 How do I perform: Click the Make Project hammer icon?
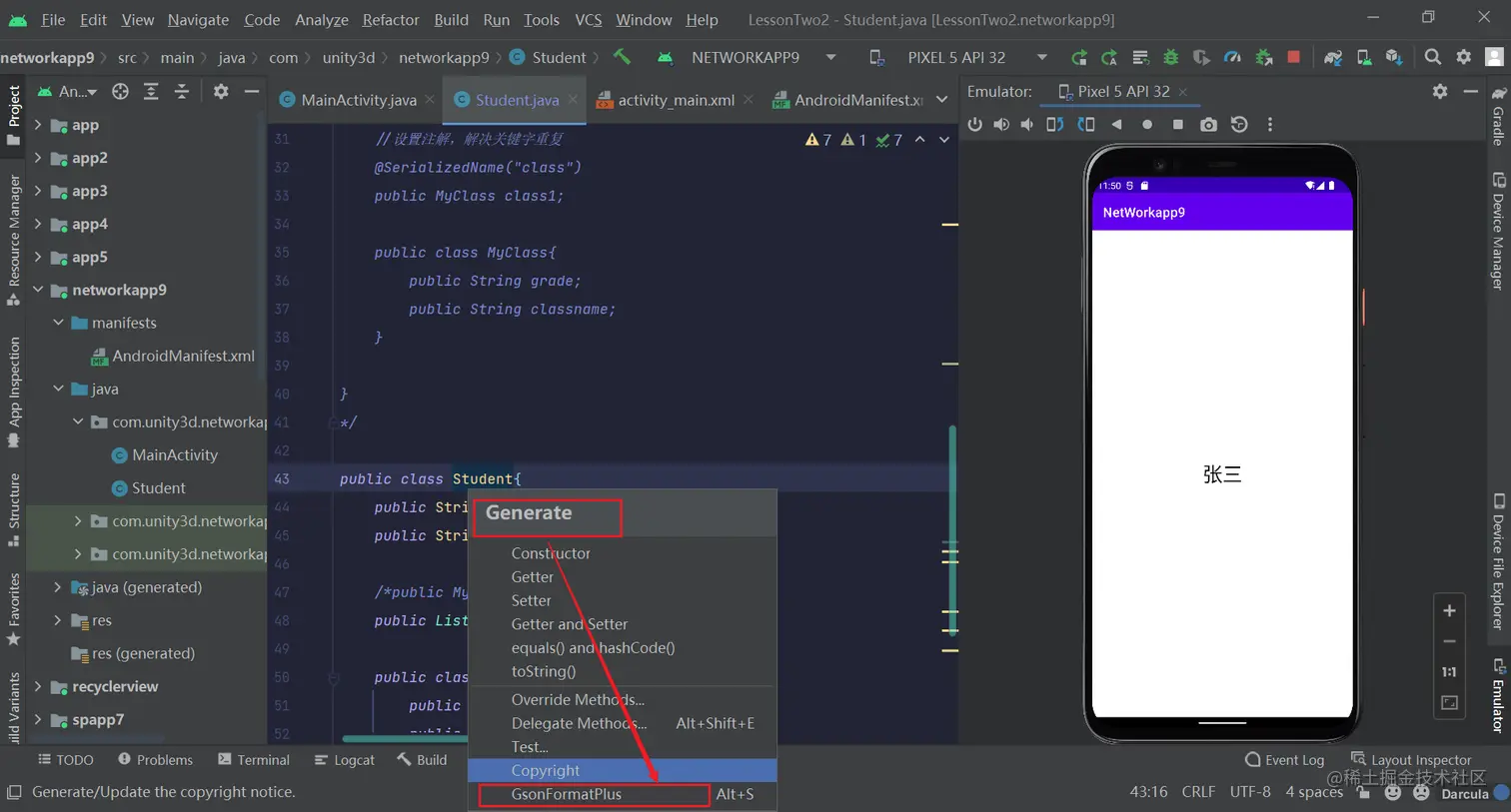pyautogui.click(x=623, y=57)
